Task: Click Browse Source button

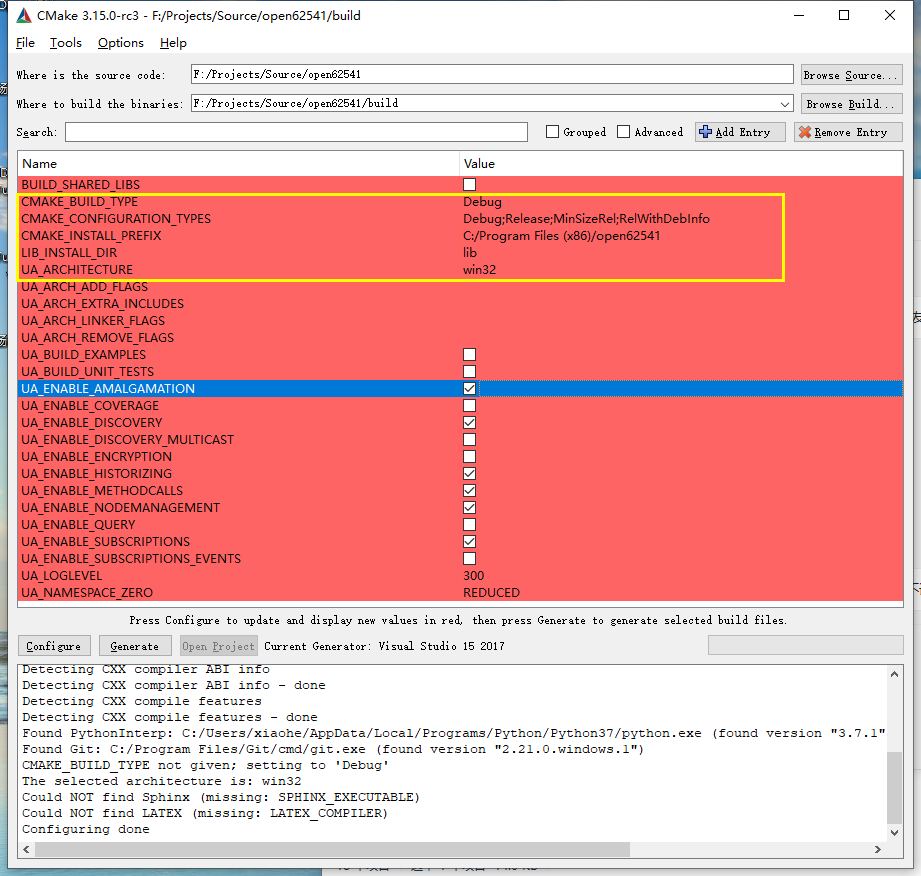Action: (852, 75)
